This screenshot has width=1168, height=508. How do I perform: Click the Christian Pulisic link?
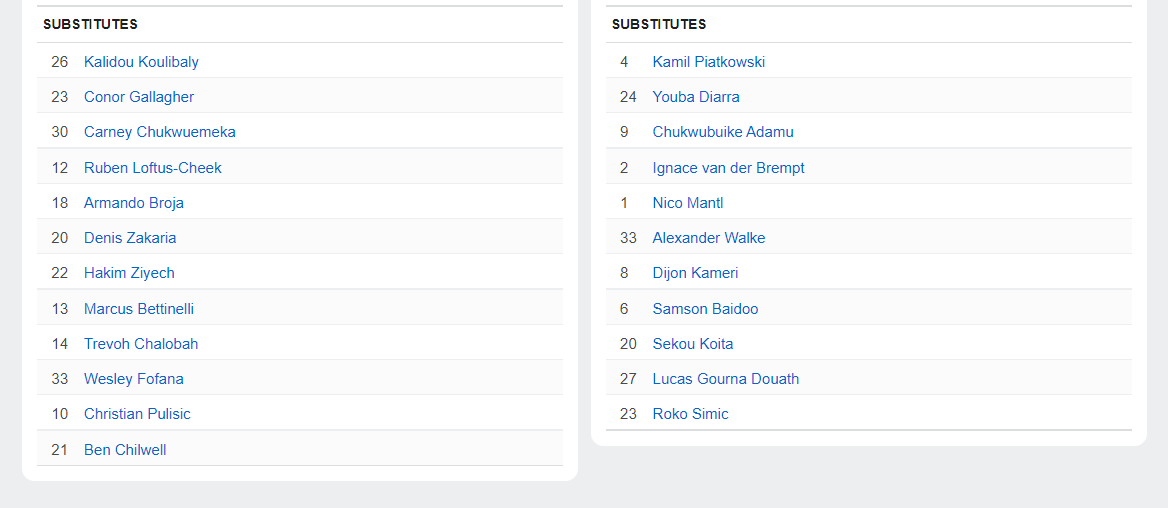pos(137,414)
